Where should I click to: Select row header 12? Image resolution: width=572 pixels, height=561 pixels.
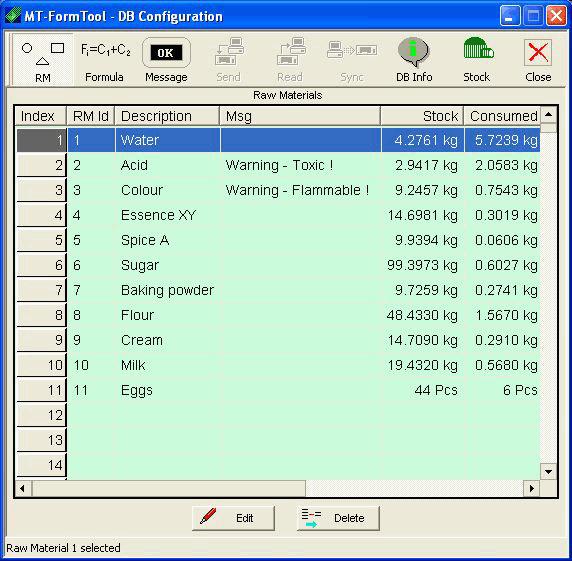pyautogui.click(x=41, y=415)
